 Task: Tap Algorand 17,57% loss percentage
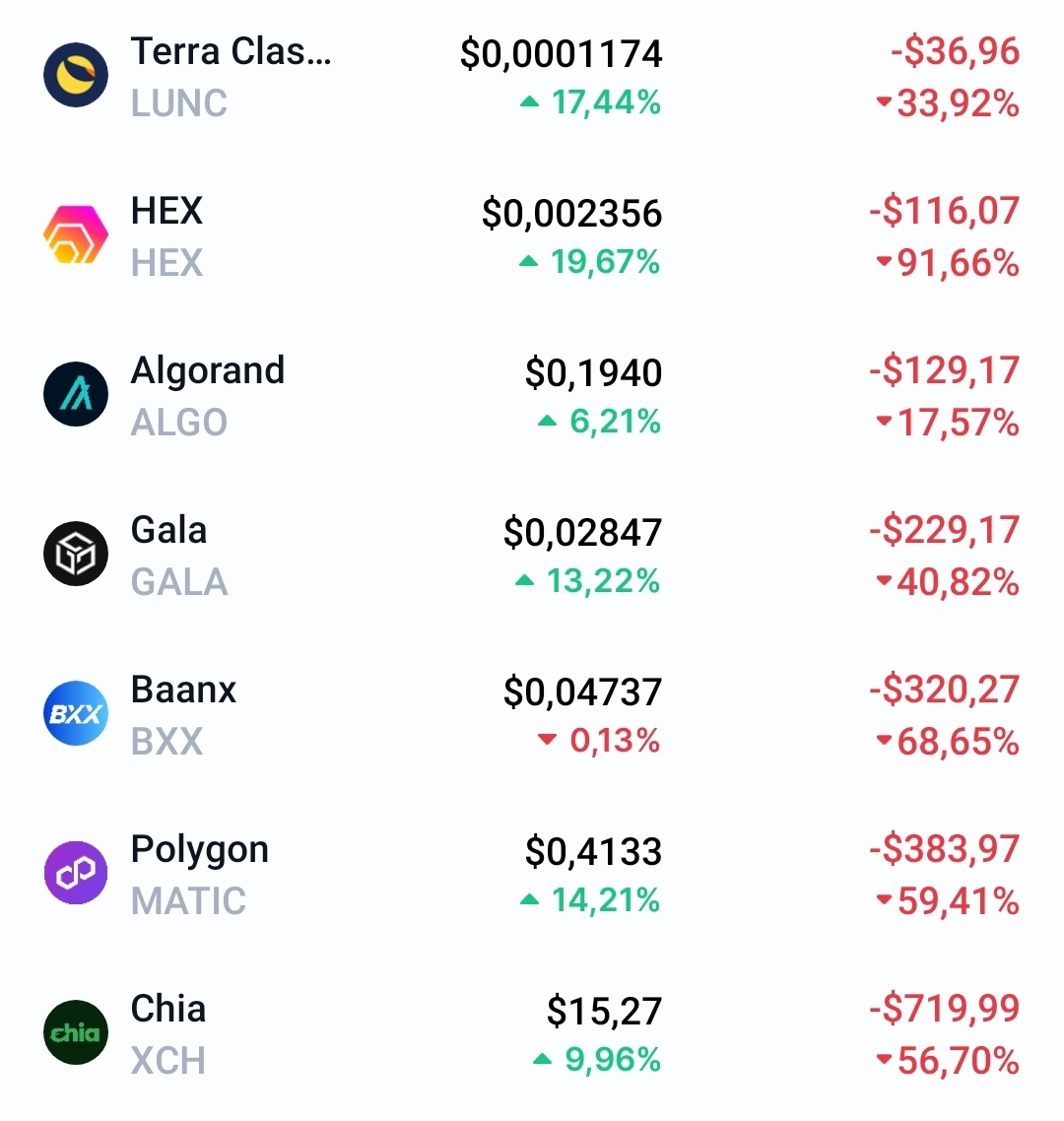coord(948,424)
